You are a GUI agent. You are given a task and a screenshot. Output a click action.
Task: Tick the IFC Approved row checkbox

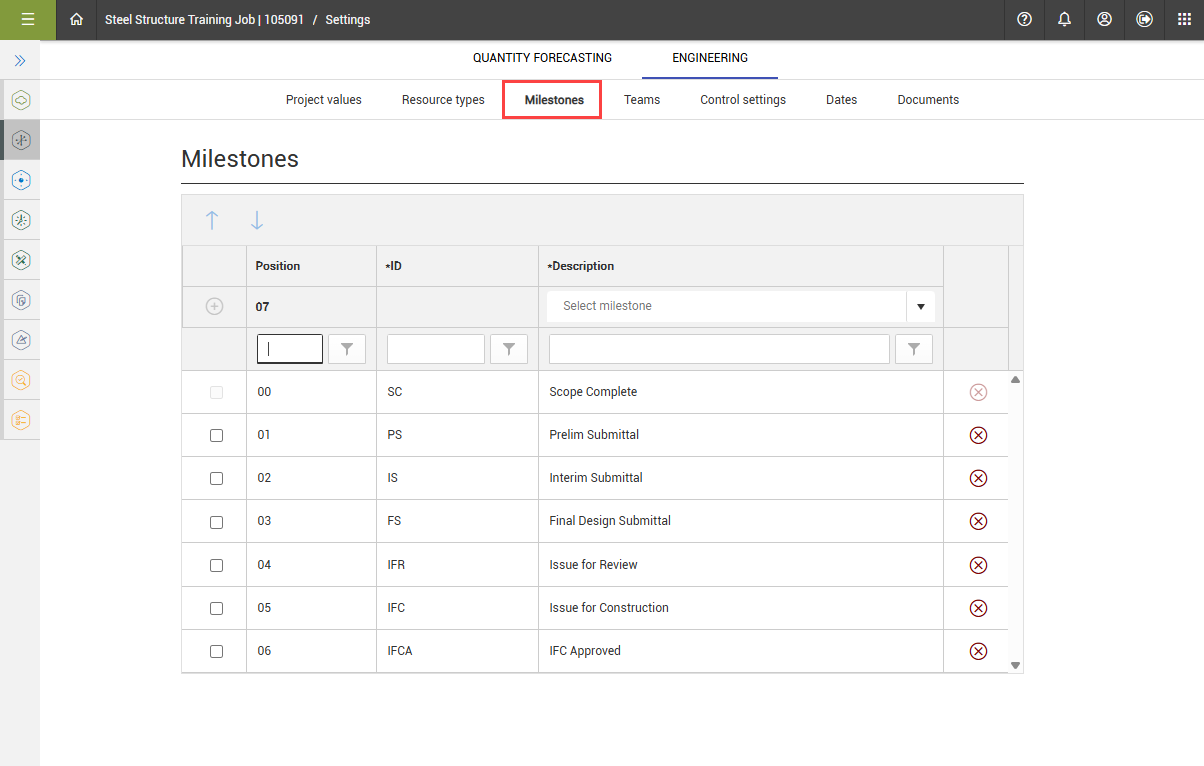pyautogui.click(x=216, y=651)
